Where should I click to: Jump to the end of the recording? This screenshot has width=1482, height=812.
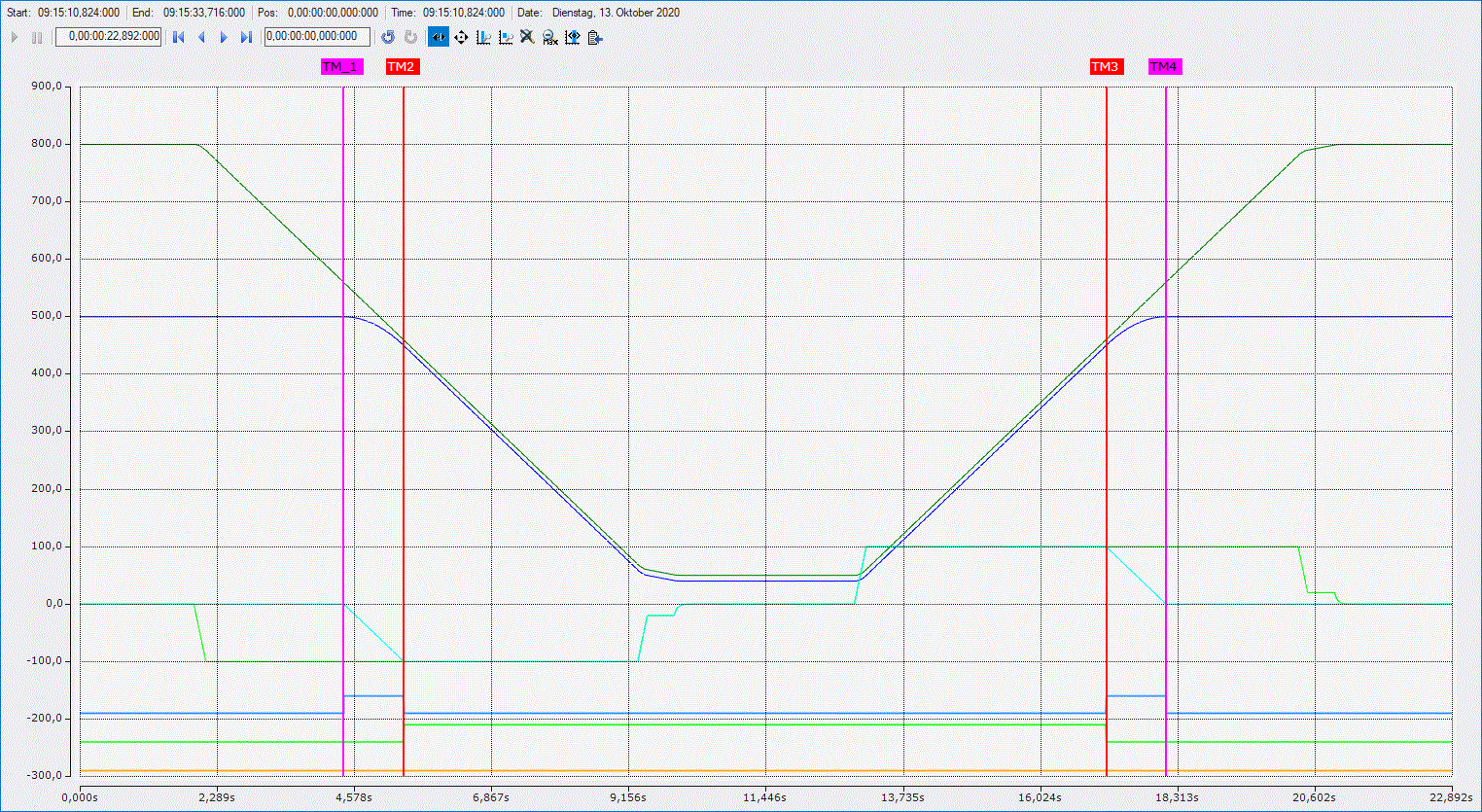(x=246, y=37)
